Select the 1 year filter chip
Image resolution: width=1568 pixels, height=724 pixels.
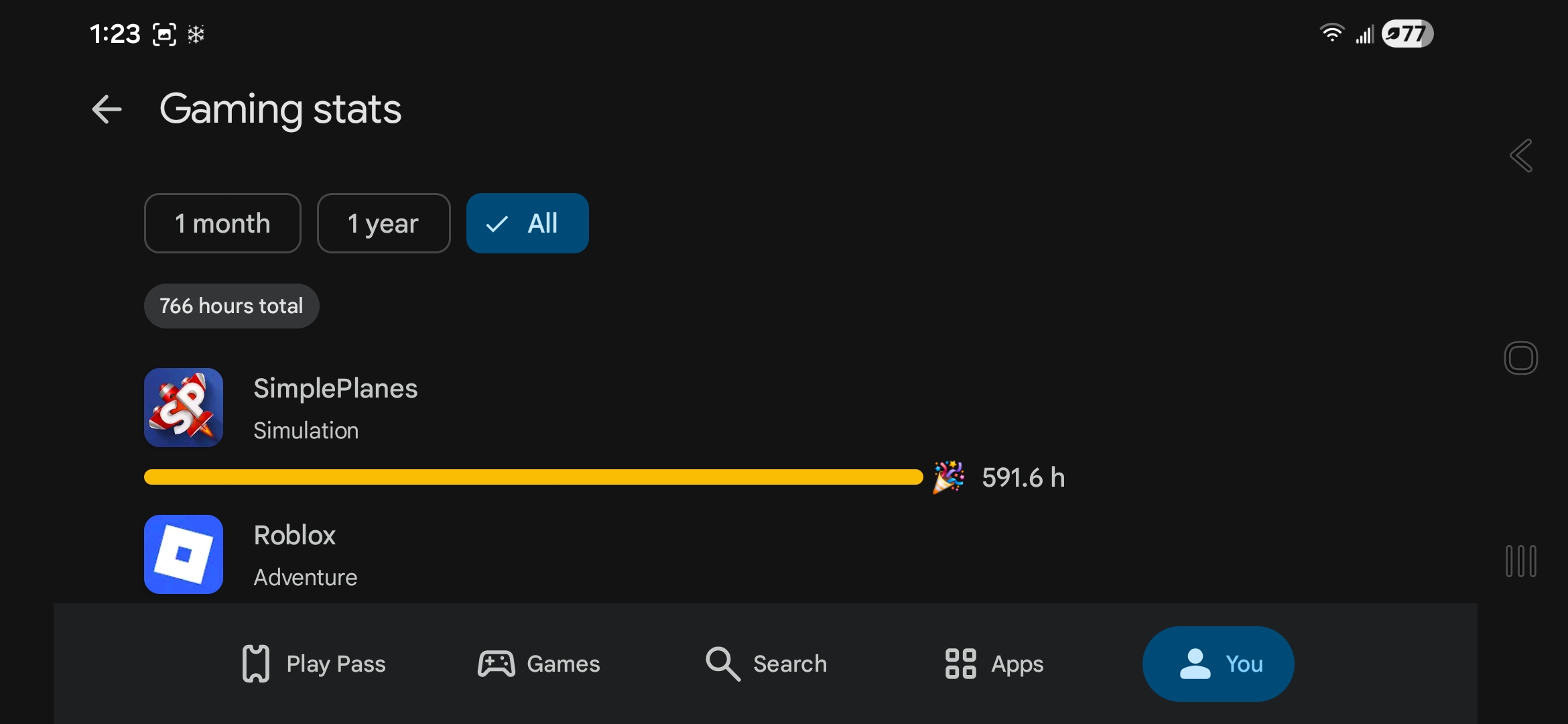(383, 223)
